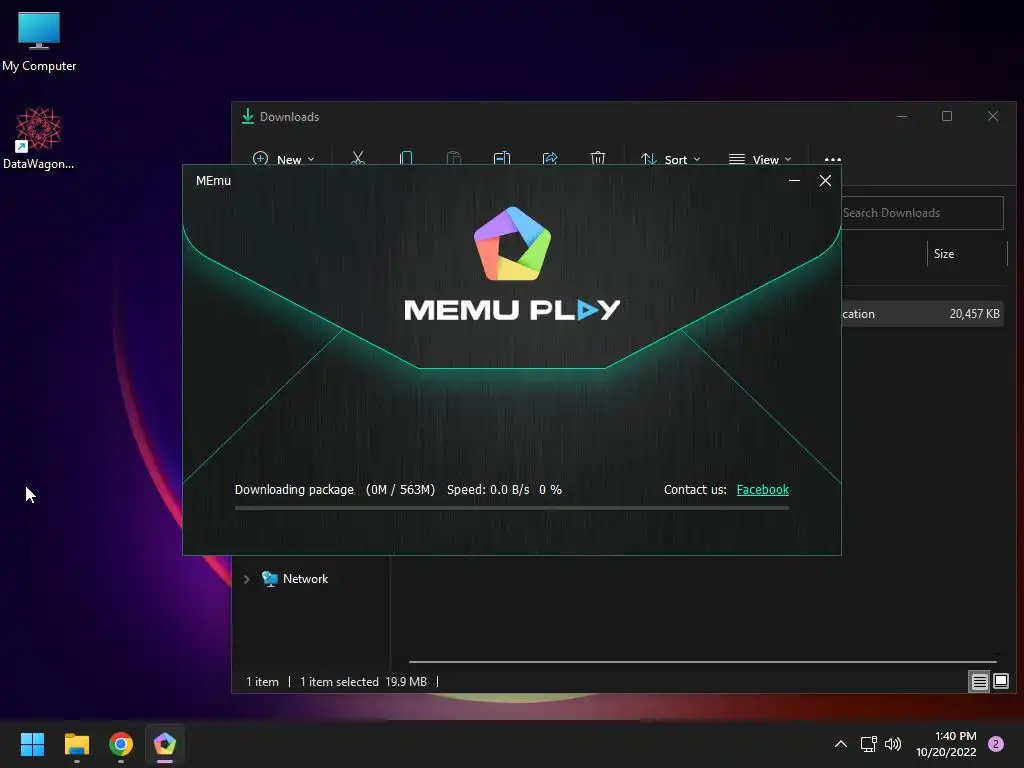Open the Windows Start menu
The image size is (1024, 768).
click(32, 744)
